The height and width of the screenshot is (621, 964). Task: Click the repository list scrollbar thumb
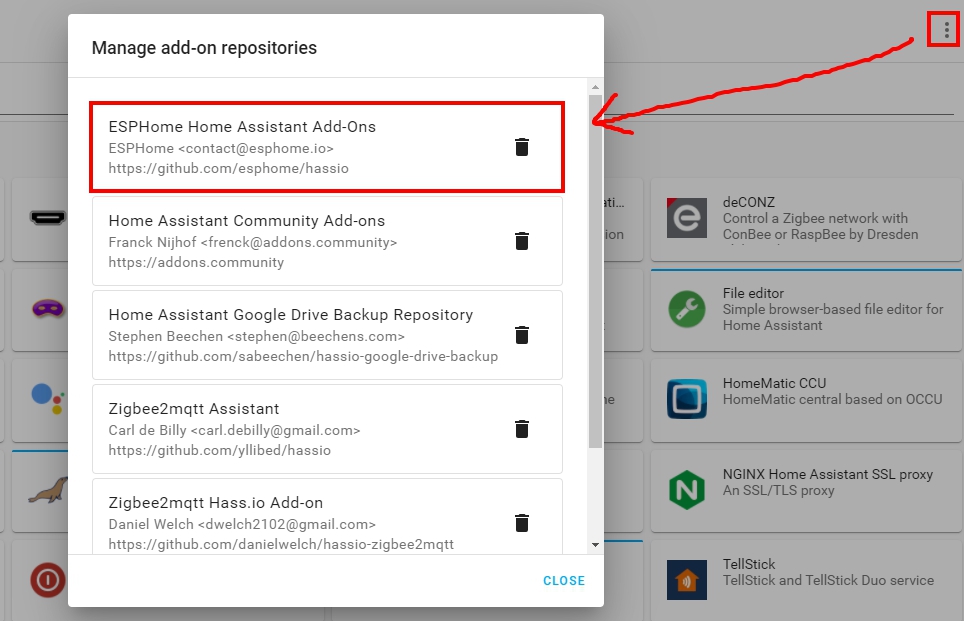595,271
